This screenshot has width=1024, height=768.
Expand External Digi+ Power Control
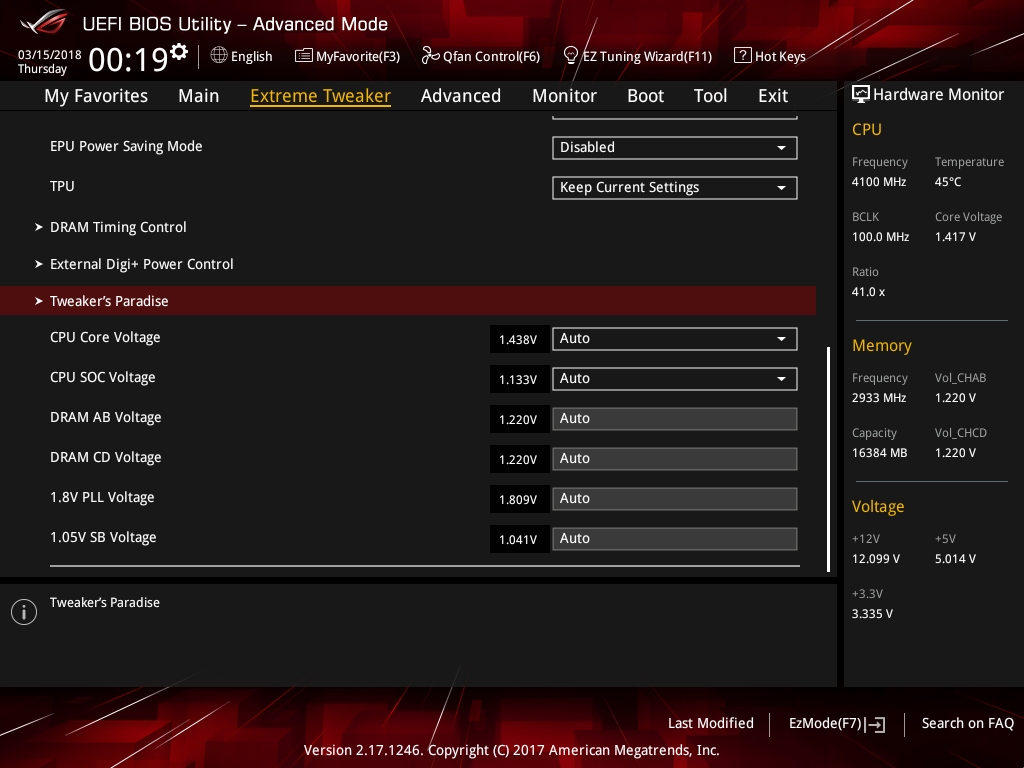tap(141, 264)
